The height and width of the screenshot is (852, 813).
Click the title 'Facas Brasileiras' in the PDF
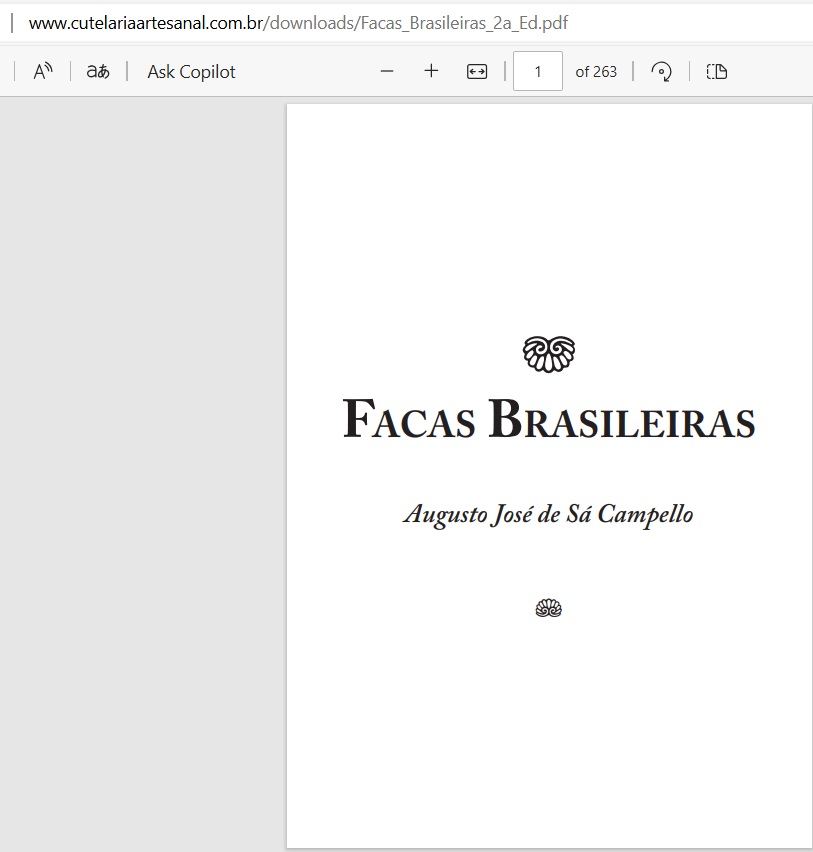tap(549, 418)
